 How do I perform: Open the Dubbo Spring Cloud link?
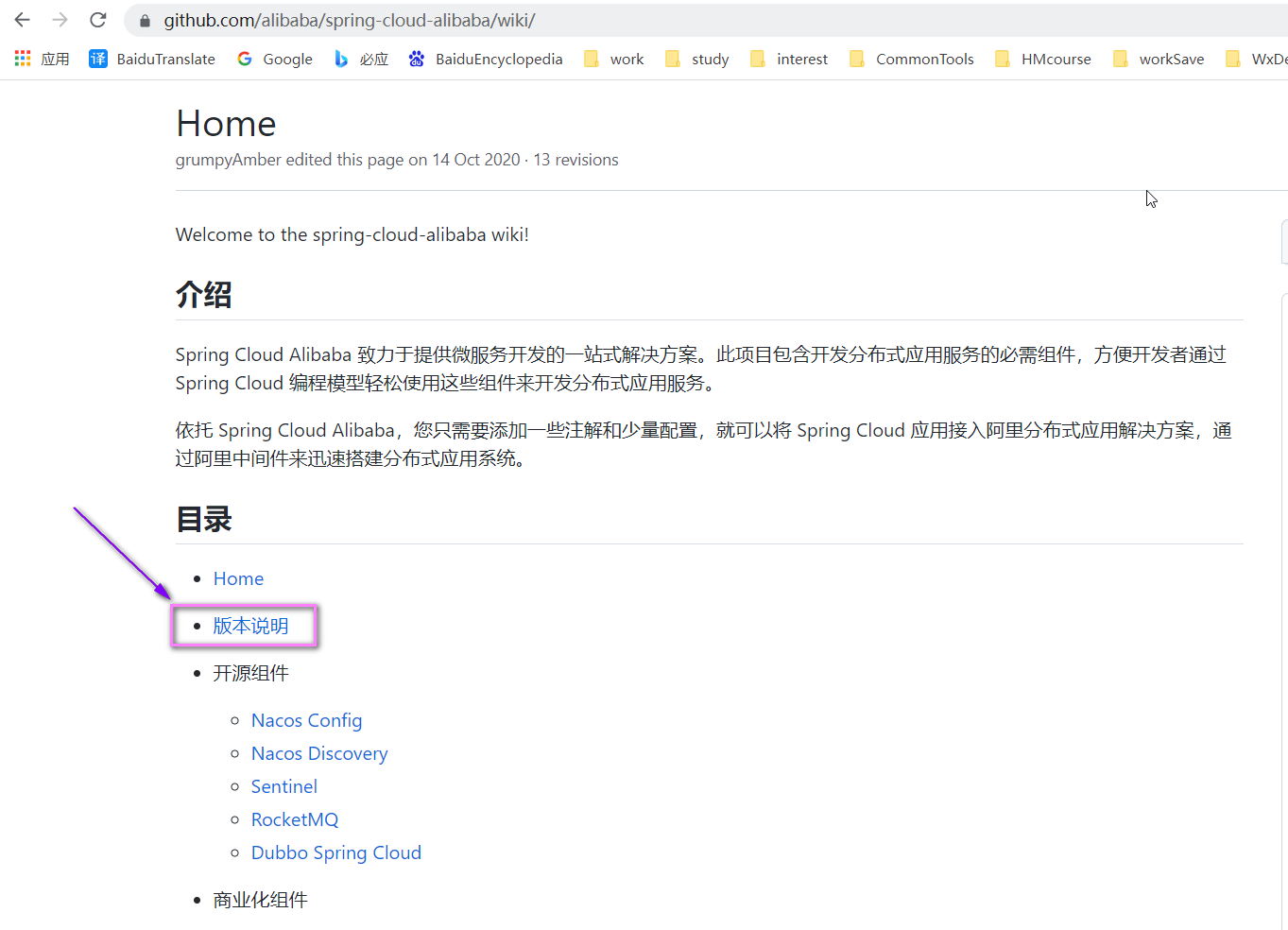336,852
